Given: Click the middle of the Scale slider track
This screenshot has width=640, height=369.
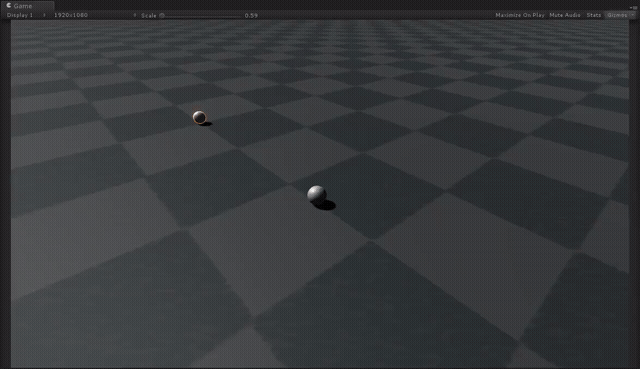Looking at the screenshot, I should point(201,16).
